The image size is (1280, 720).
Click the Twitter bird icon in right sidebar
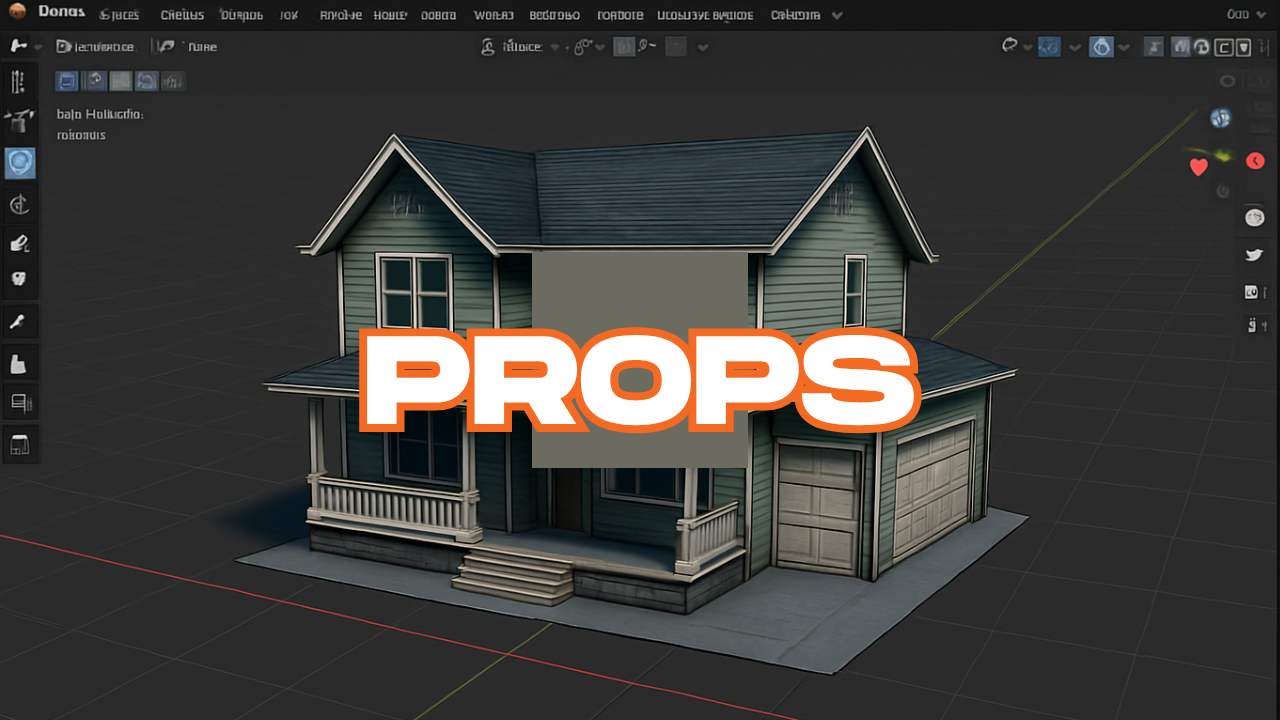pyautogui.click(x=1254, y=255)
